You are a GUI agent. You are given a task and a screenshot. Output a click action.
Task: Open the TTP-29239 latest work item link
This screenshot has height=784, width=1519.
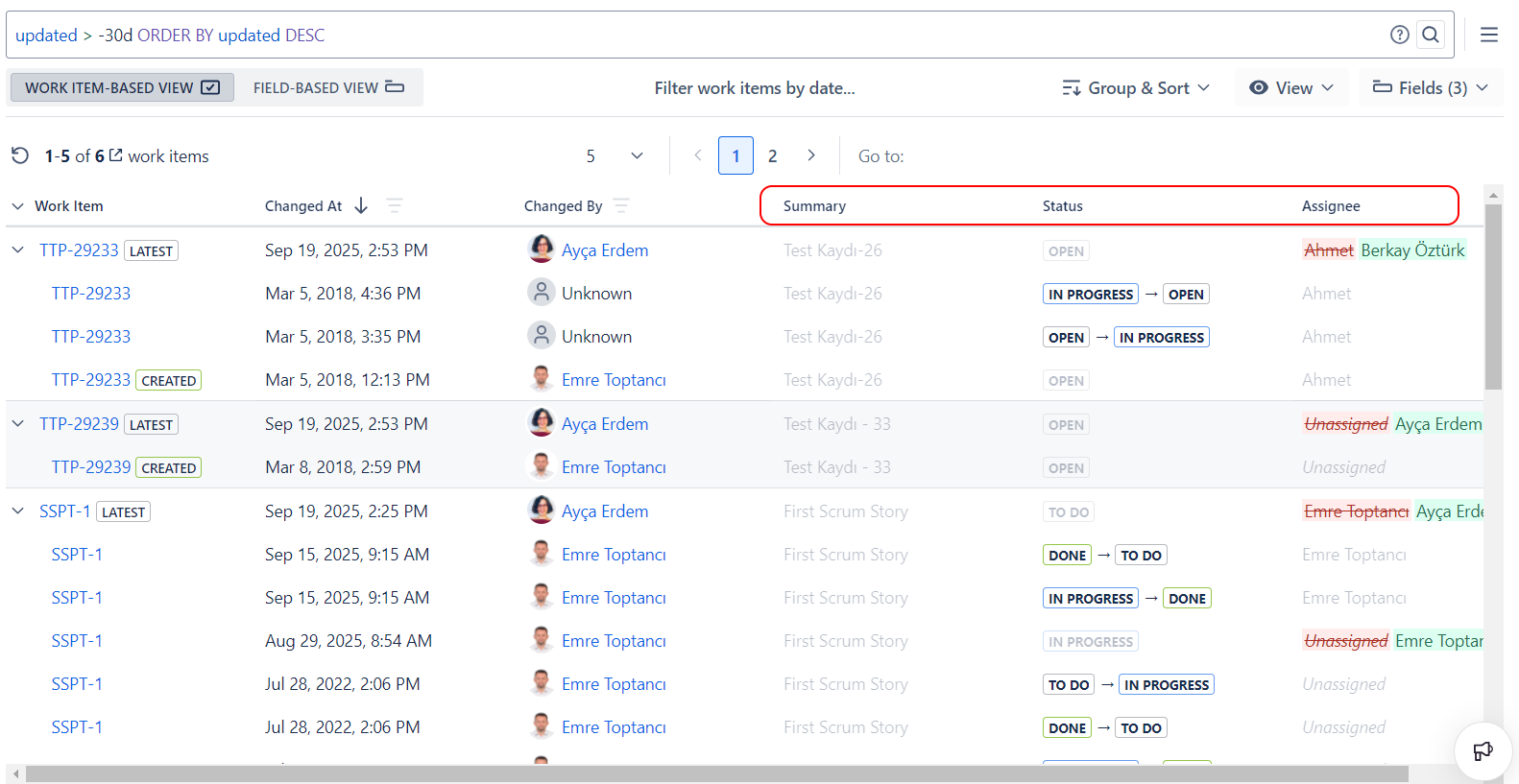coord(79,424)
